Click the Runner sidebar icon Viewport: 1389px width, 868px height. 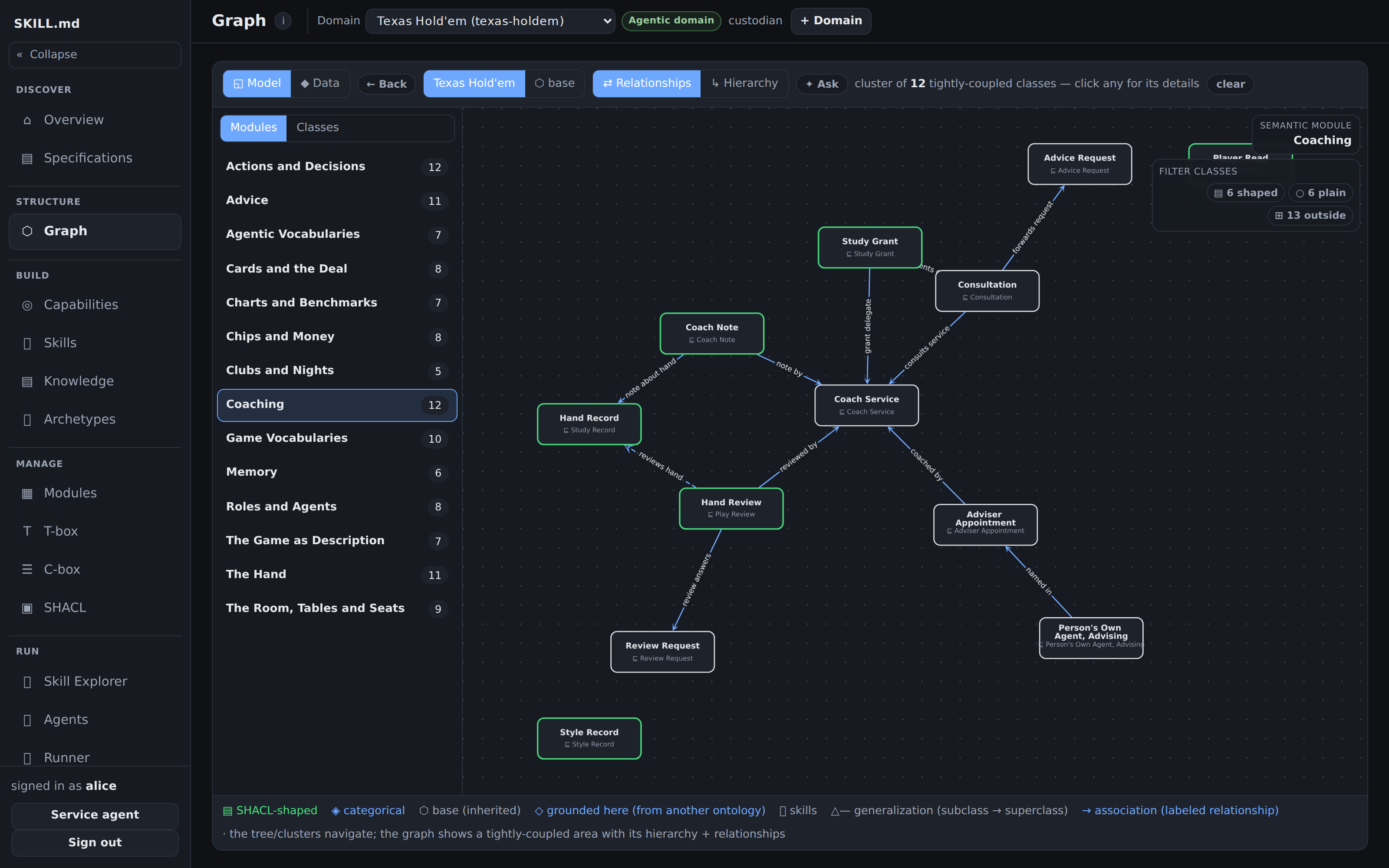27,758
